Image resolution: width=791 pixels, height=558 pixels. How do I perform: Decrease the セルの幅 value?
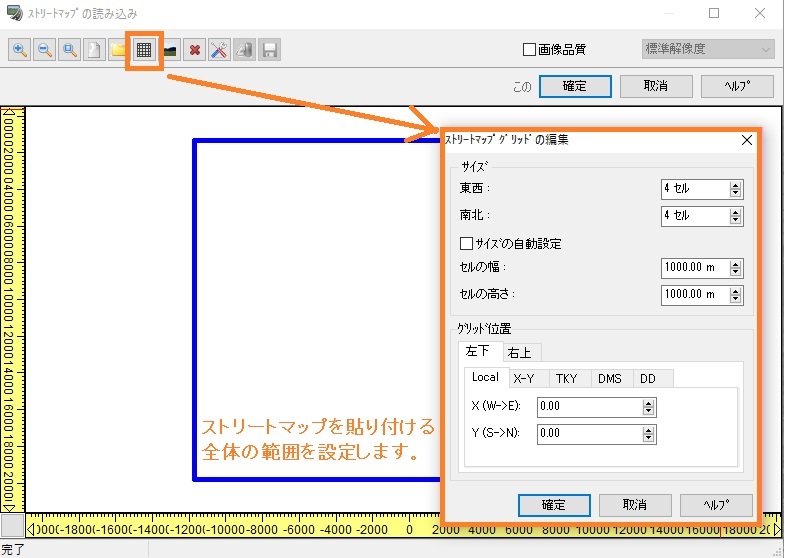(x=736, y=272)
